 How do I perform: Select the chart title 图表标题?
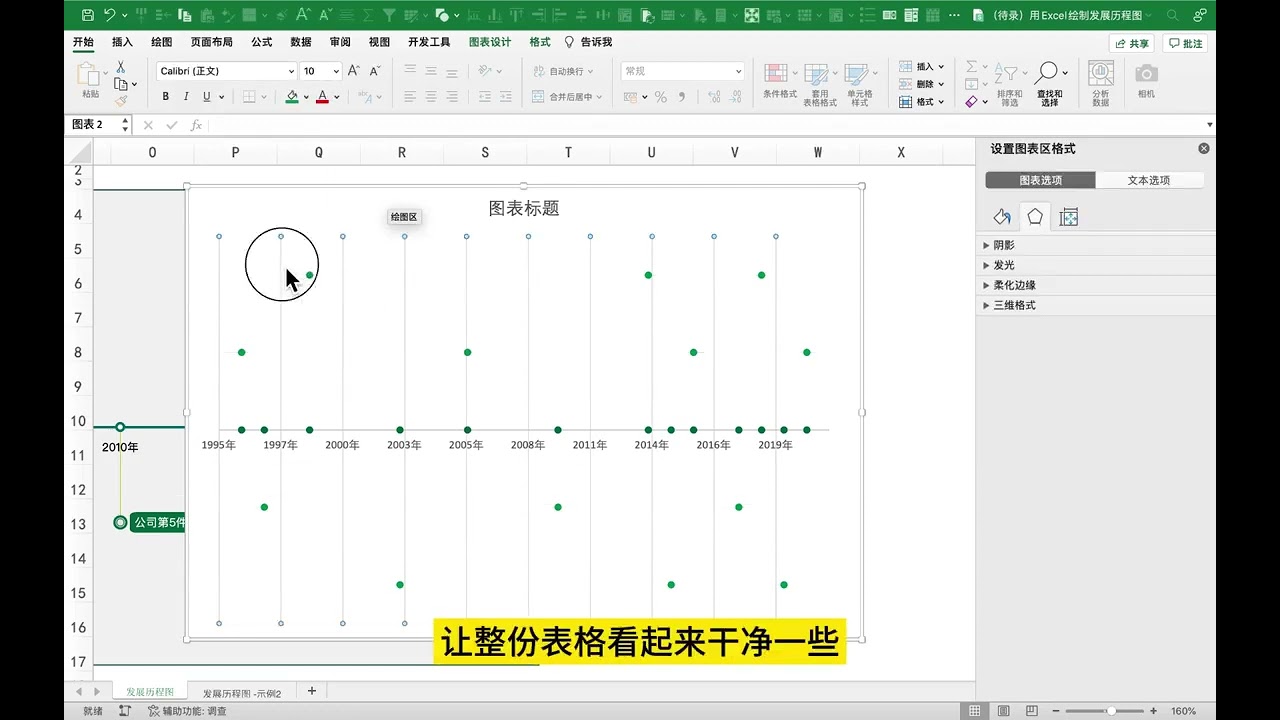pyautogui.click(x=524, y=208)
